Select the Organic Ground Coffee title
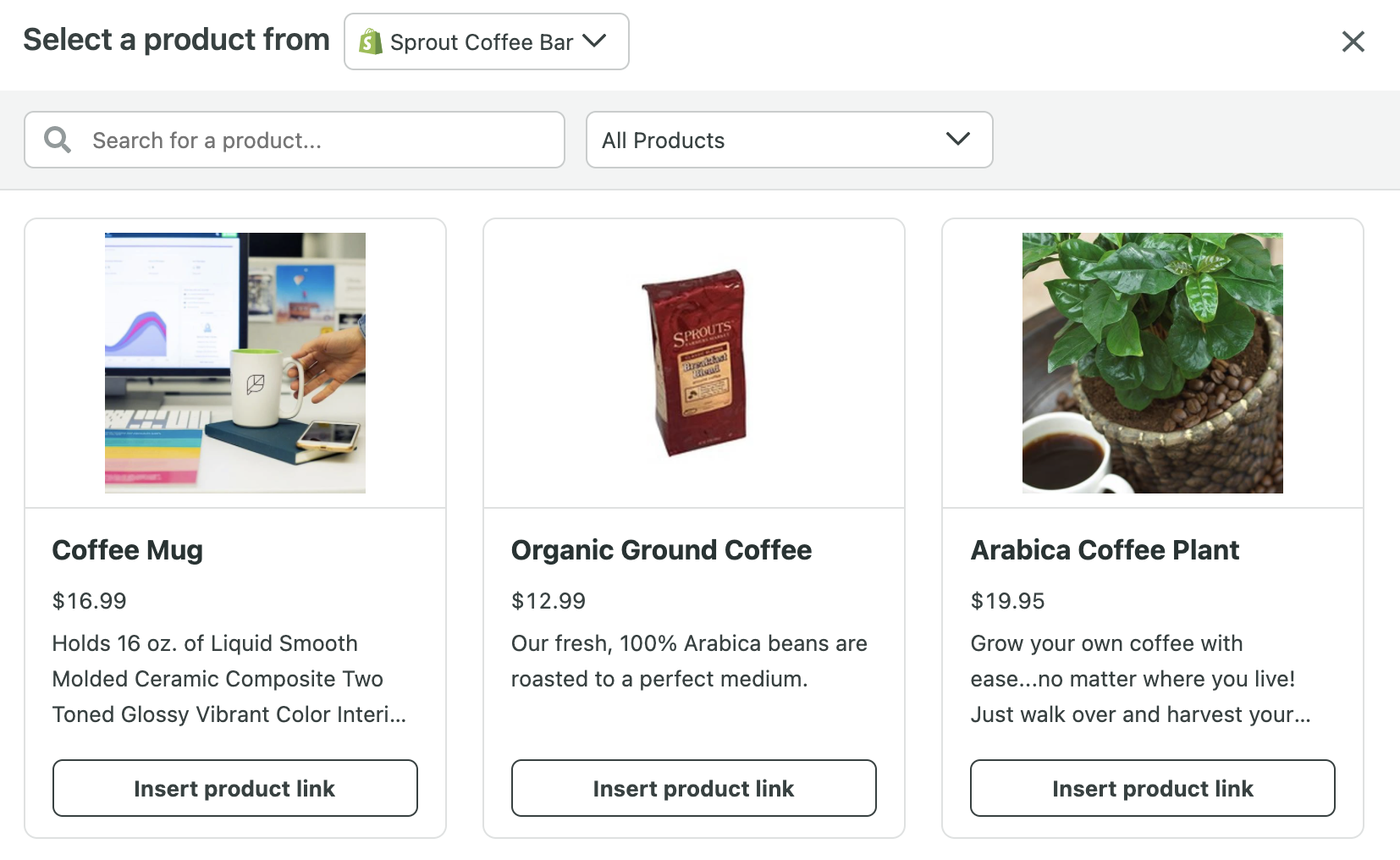1400x860 pixels. 661,549
